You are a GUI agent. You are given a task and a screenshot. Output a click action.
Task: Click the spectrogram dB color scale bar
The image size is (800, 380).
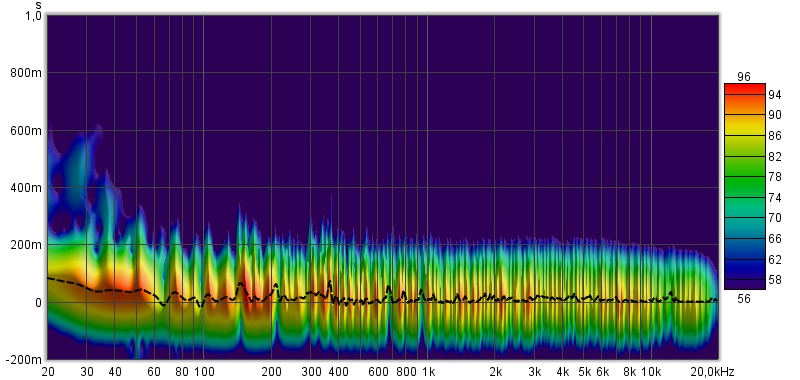(745, 187)
